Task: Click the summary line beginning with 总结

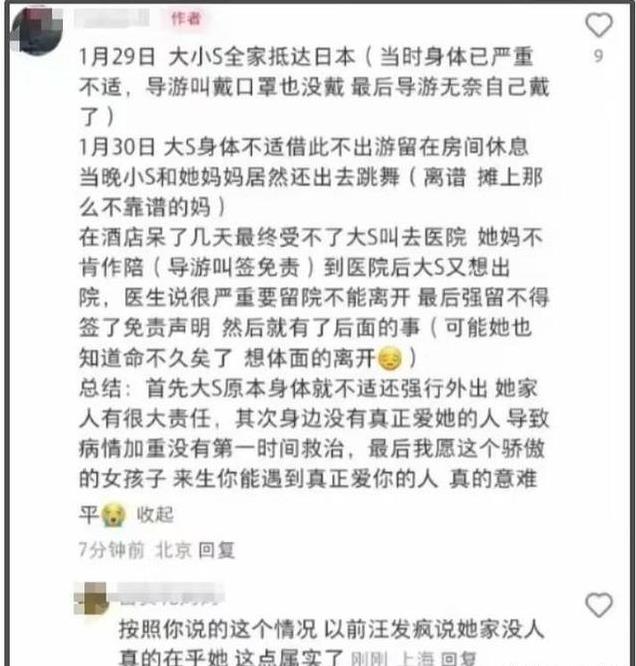Action: point(308,388)
